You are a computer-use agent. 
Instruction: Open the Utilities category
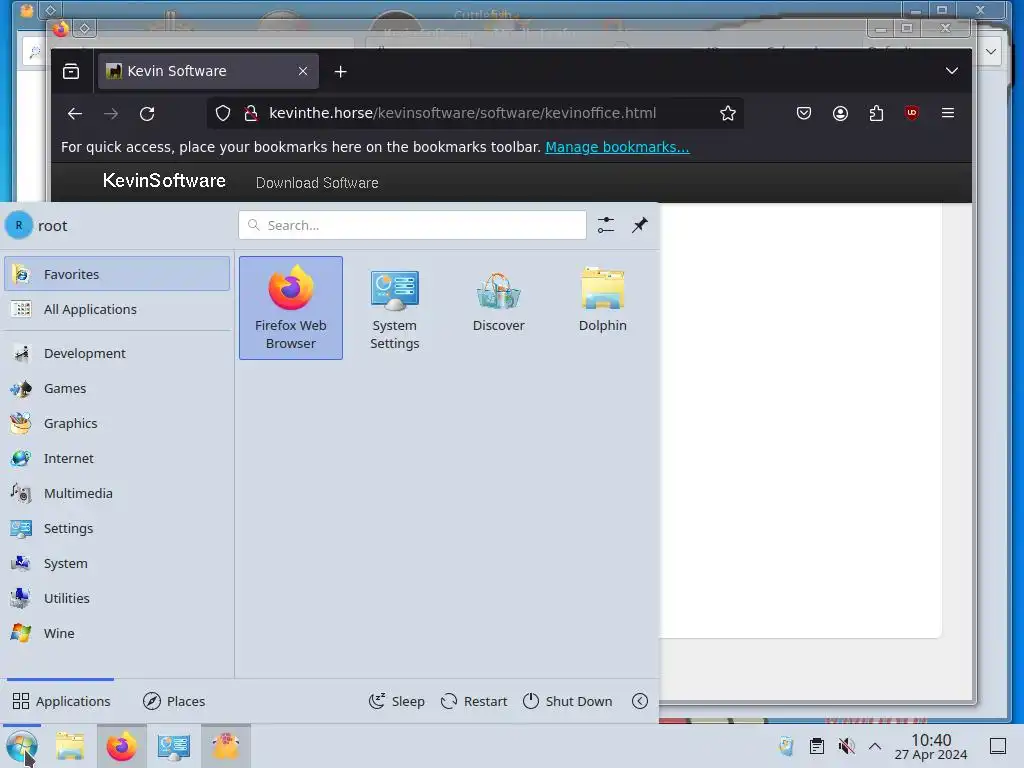117,598
